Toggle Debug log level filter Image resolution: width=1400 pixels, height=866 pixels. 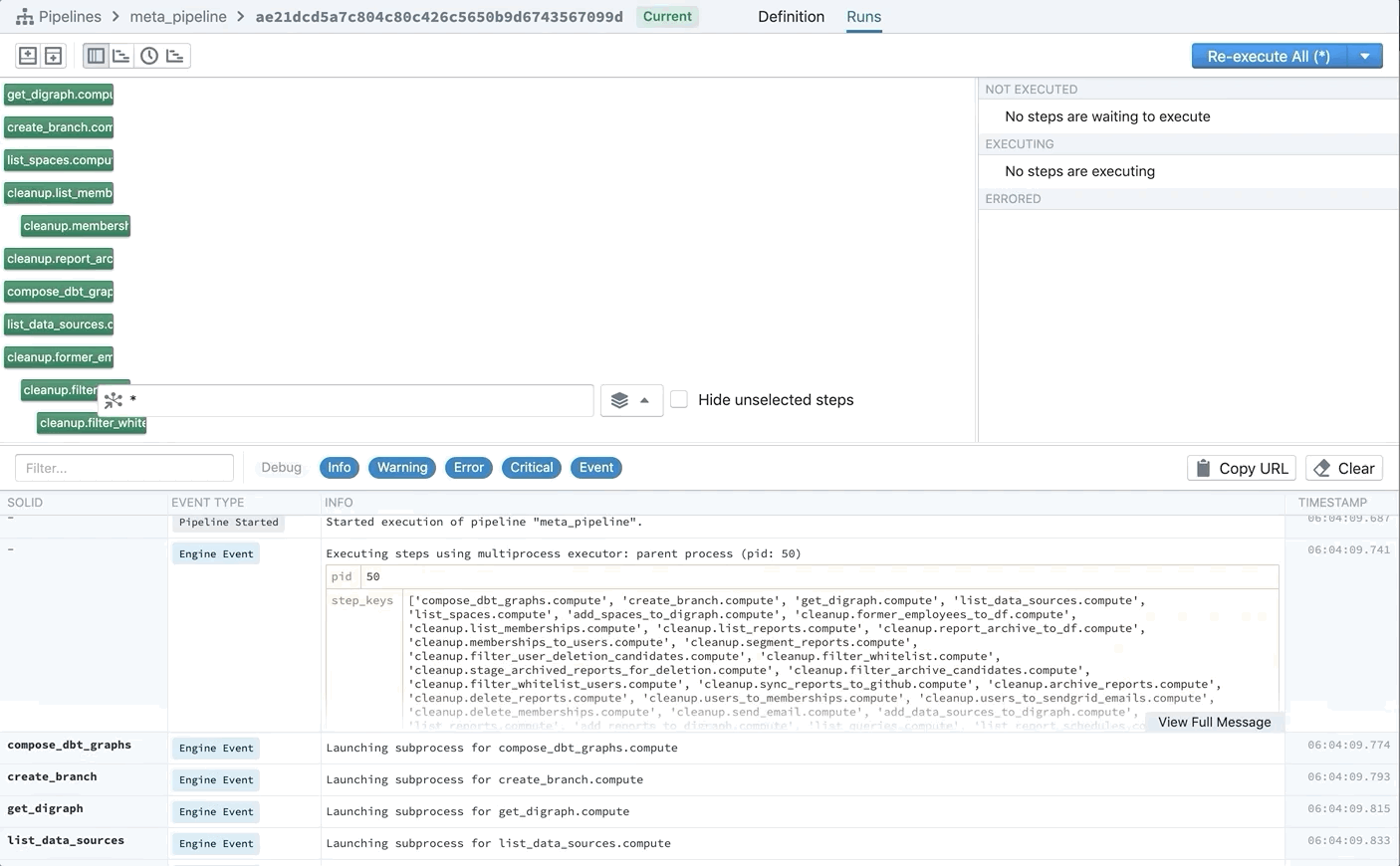pos(281,468)
